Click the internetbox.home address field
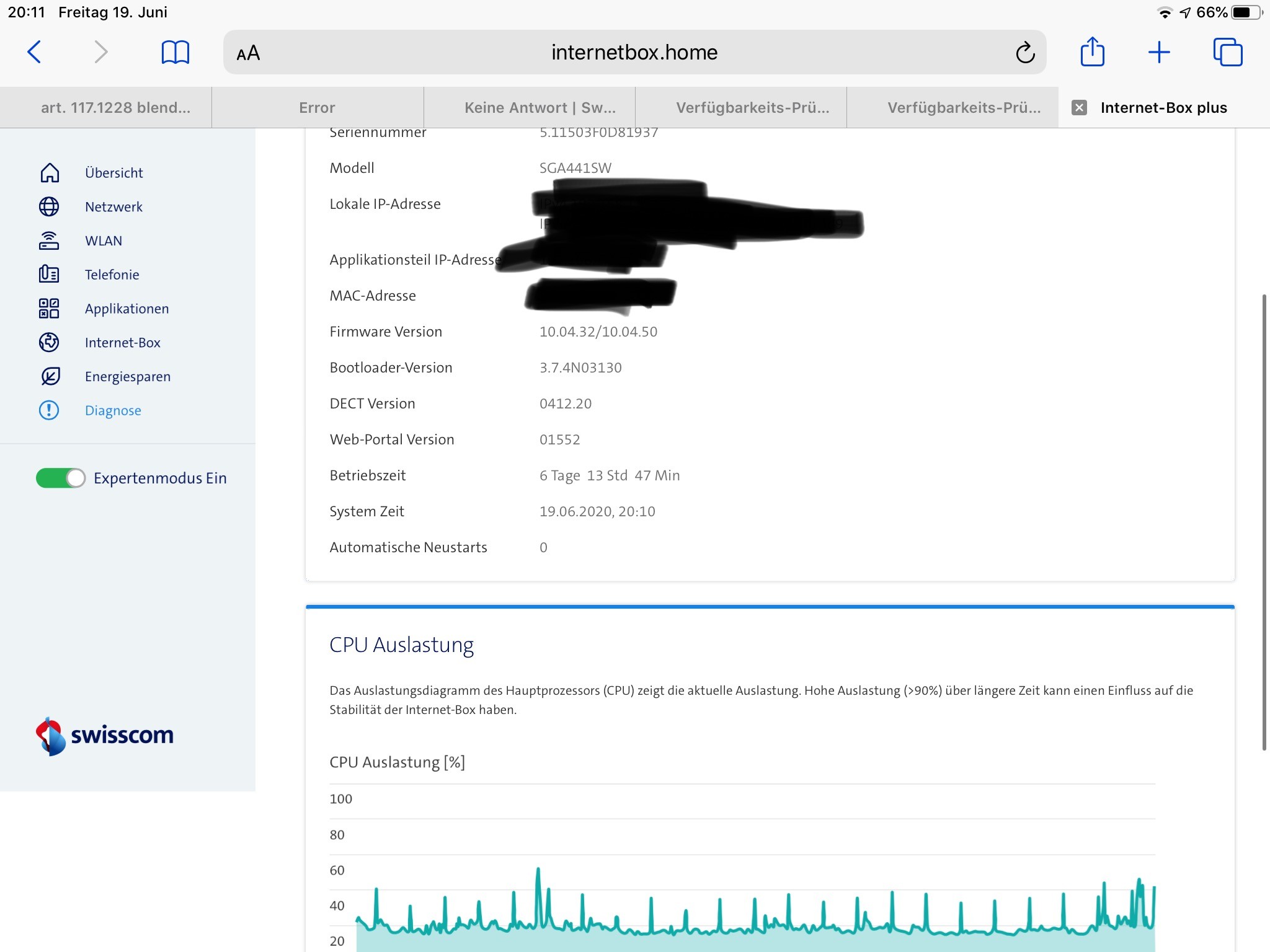The height and width of the screenshot is (952, 1270). point(634,53)
